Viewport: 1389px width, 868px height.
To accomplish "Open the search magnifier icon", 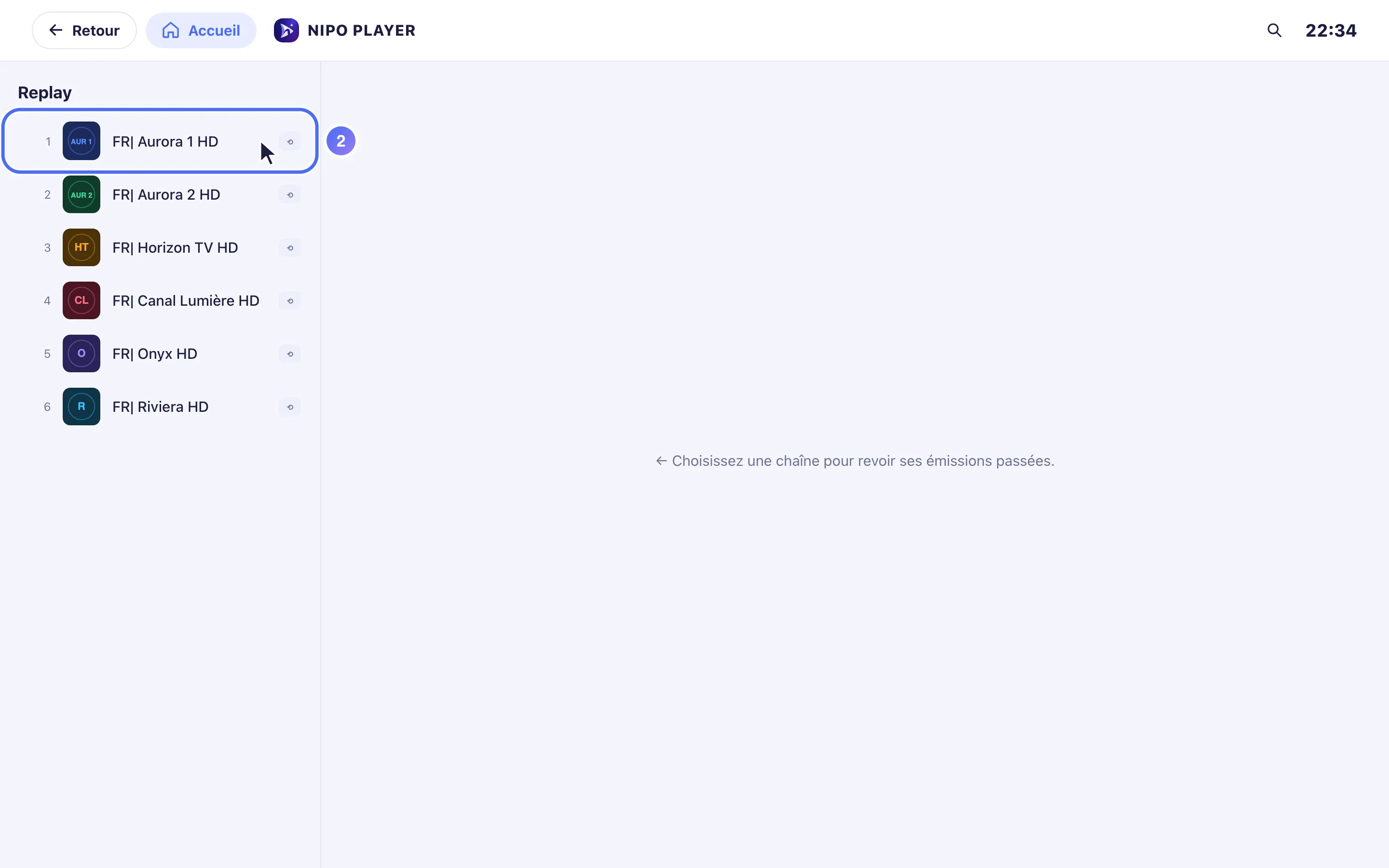I will pyautogui.click(x=1274, y=30).
